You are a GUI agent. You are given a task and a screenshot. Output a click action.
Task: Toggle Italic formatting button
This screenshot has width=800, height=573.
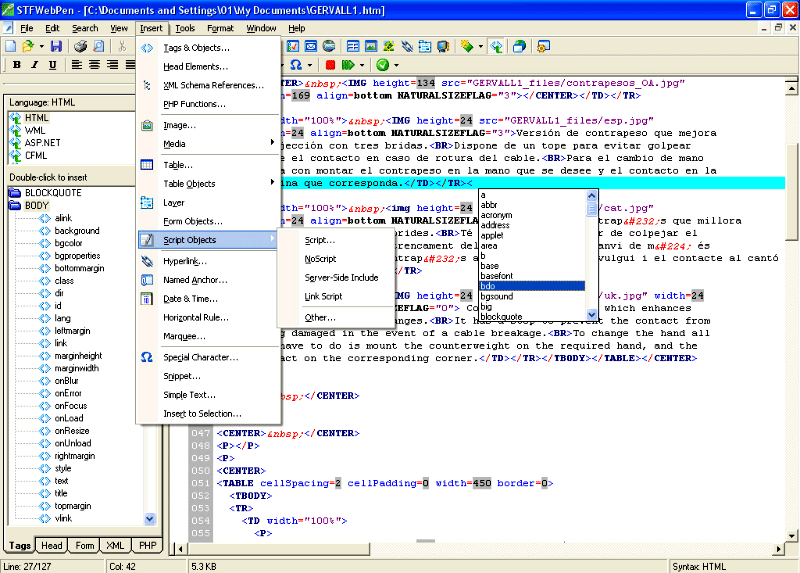point(35,65)
